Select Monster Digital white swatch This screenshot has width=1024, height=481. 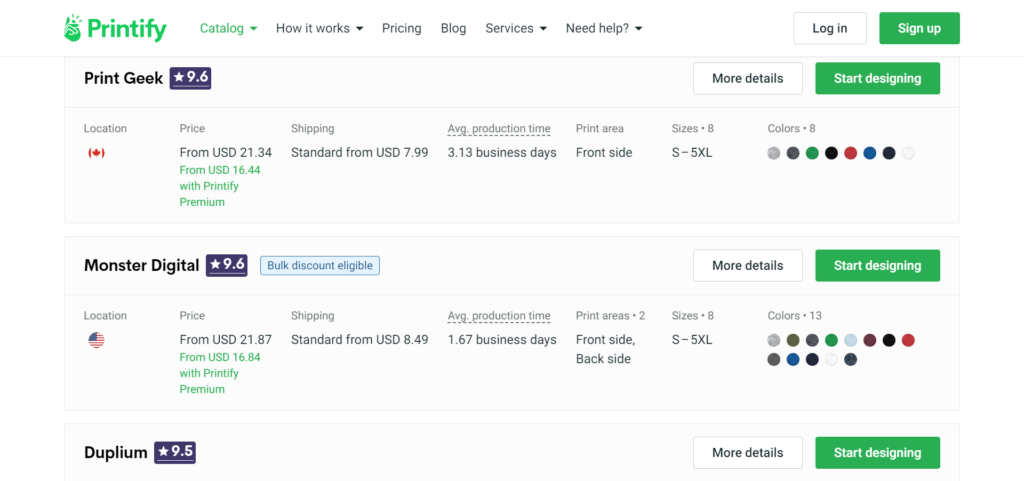[831, 360]
